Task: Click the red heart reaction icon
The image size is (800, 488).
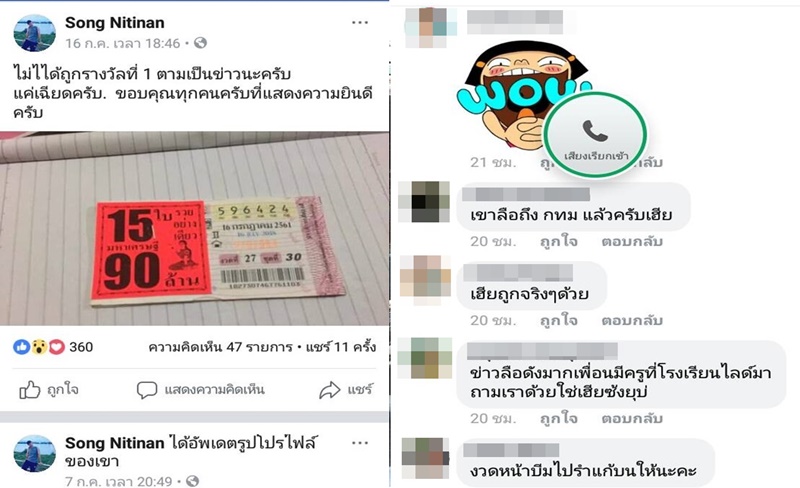Action: [57, 347]
